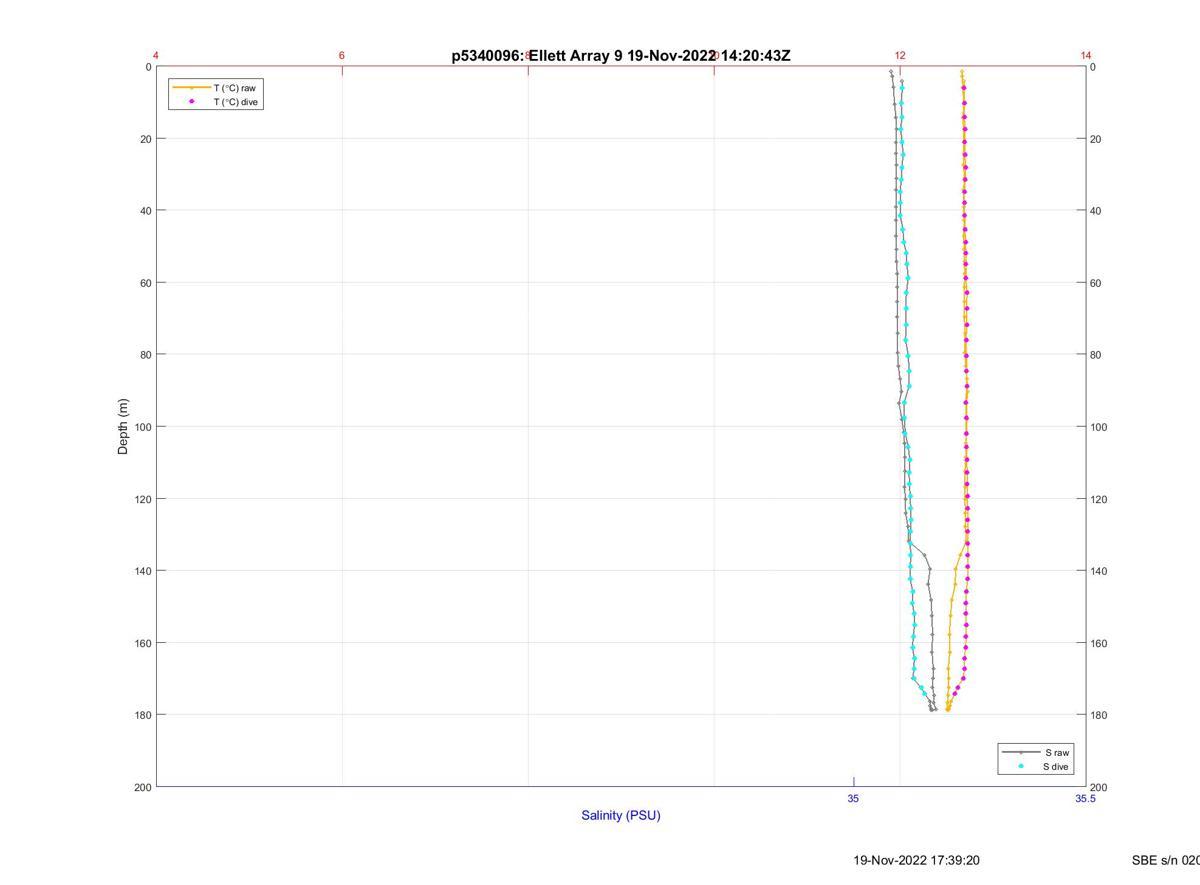Click the '180' tick on left depth axis
This screenshot has height=885, width=1200.
[142, 715]
